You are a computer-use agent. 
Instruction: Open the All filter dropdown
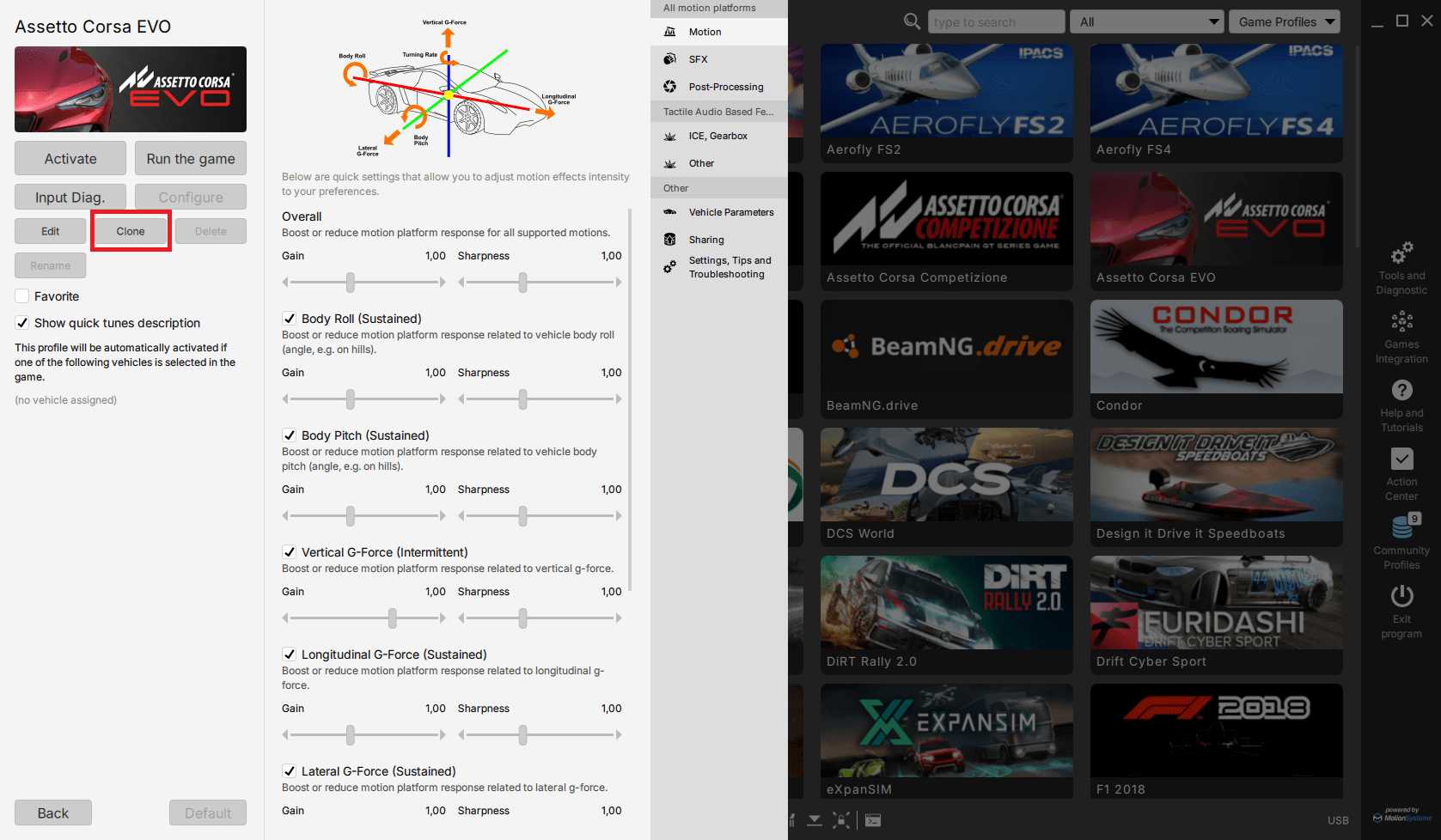point(1146,21)
